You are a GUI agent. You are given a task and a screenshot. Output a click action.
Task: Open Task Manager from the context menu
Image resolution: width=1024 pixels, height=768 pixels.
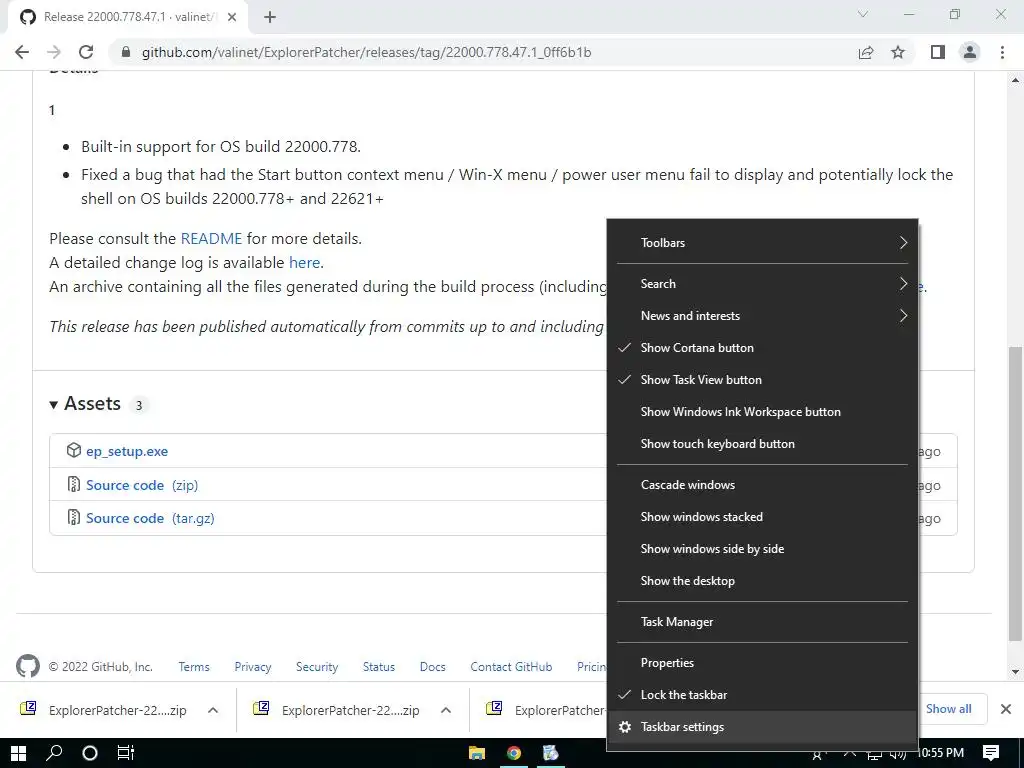coord(762,622)
